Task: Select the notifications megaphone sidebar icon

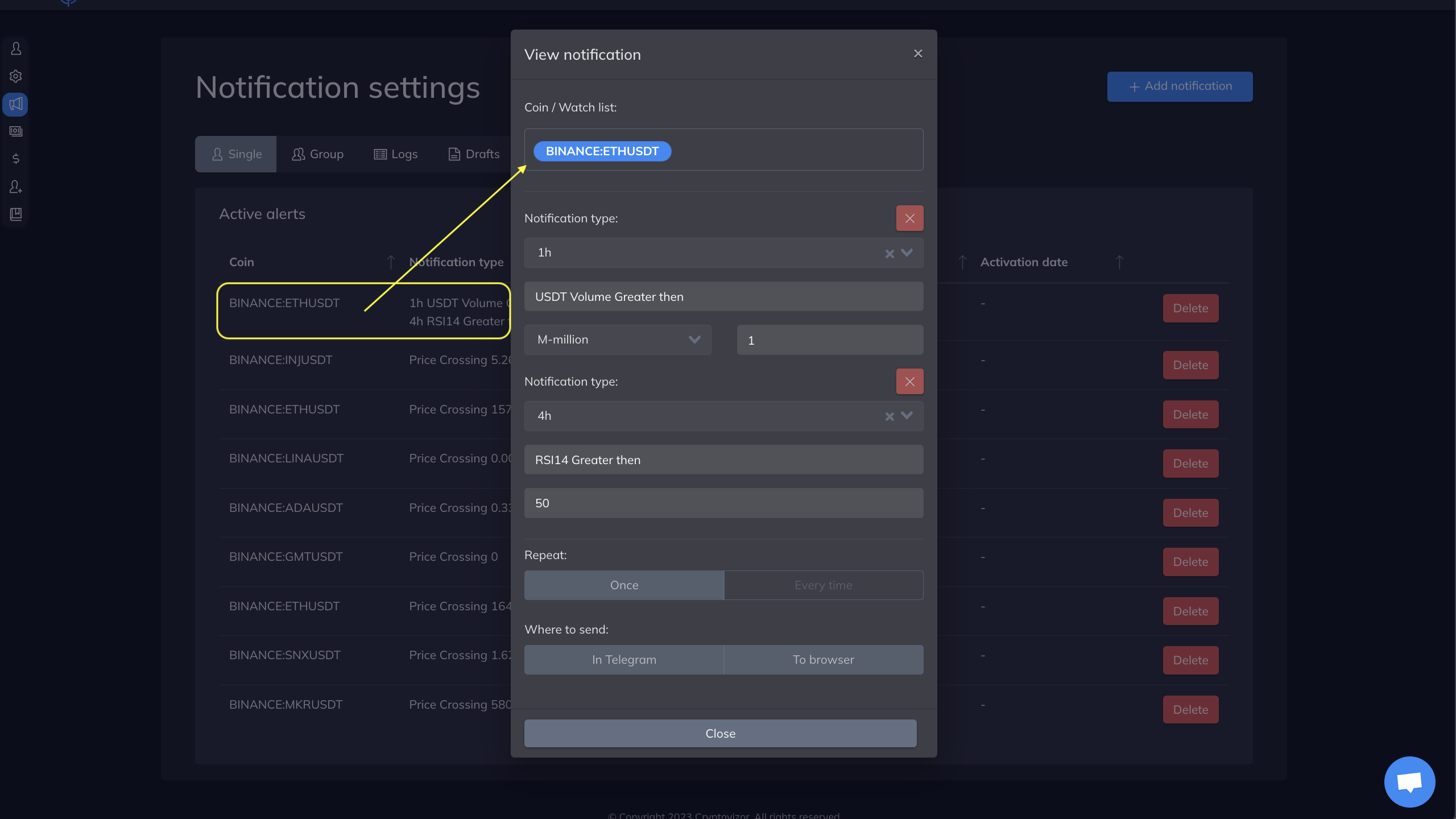Action: click(15, 104)
